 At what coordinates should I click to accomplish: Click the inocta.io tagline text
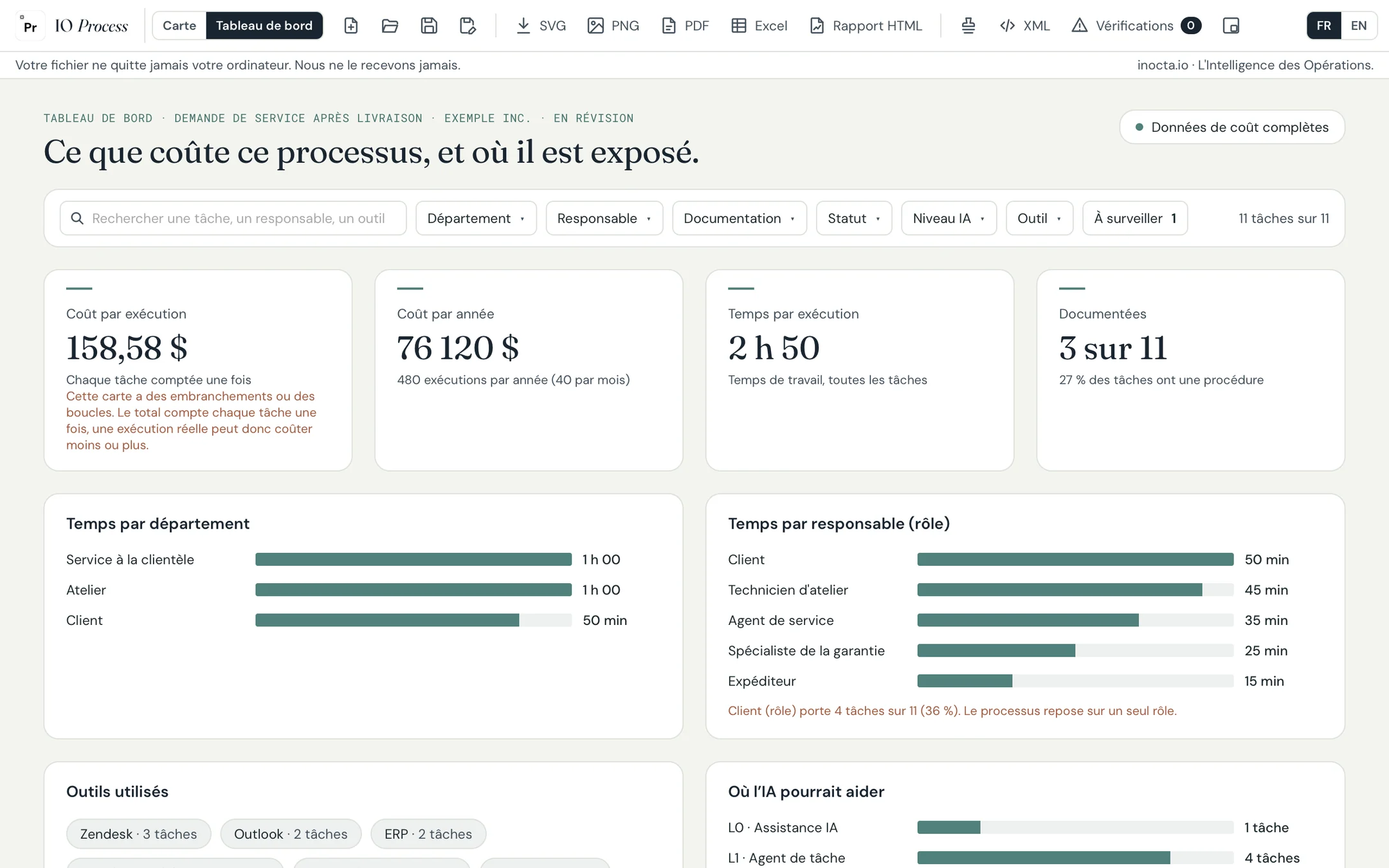point(1255,65)
